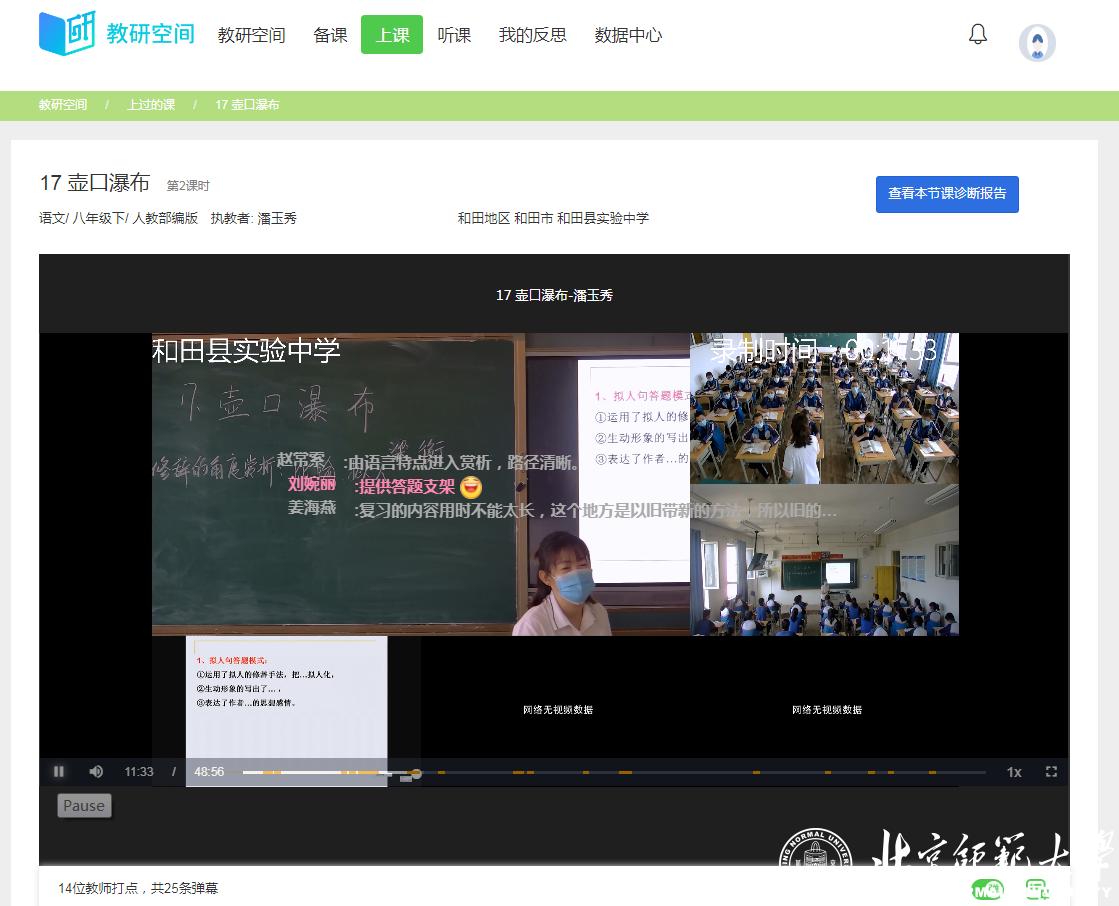Screen dimensions: 1119x906
Task: Select the top-right classroom camera view
Action: click(824, 410)
